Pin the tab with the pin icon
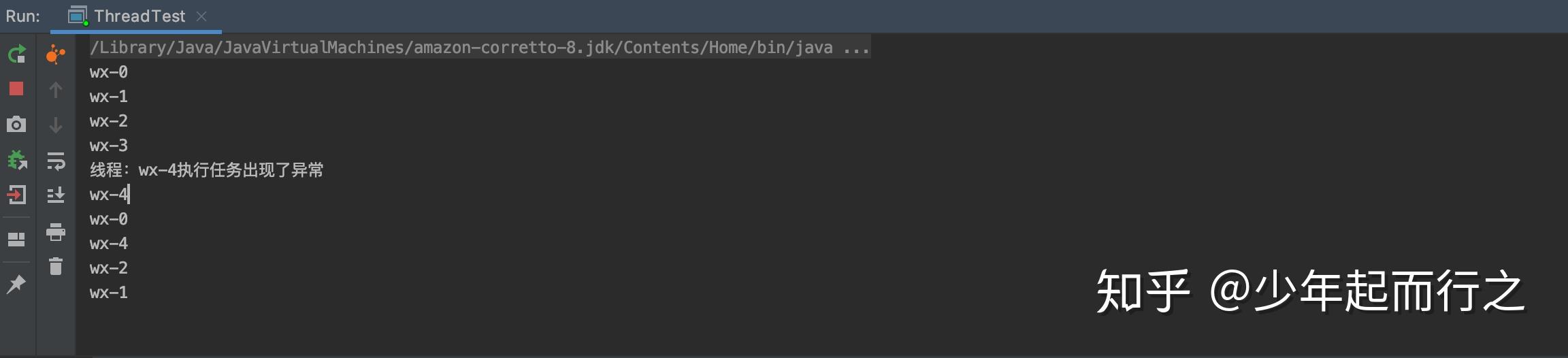This screenshot has width=1568, height=358. point(16,284)
